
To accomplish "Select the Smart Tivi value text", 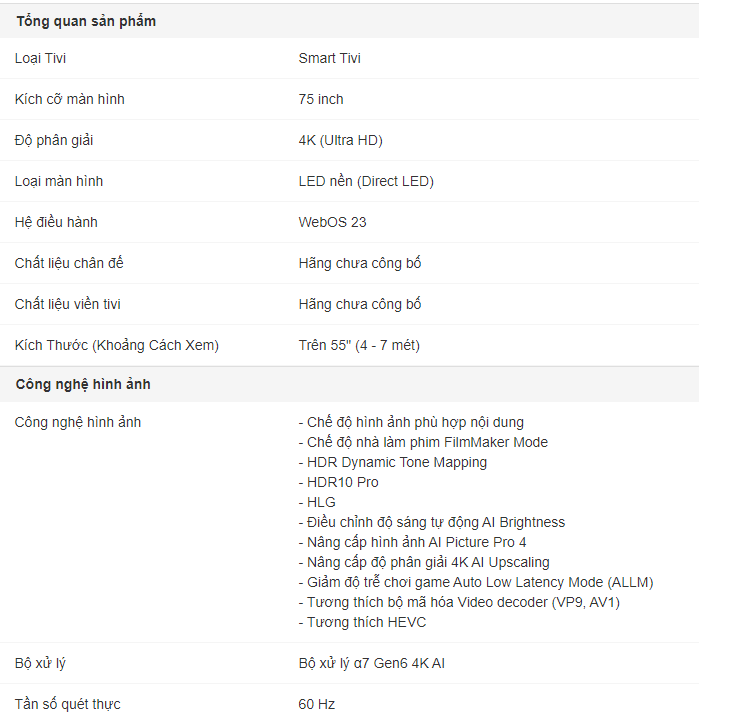I will (x=329, y=58).
